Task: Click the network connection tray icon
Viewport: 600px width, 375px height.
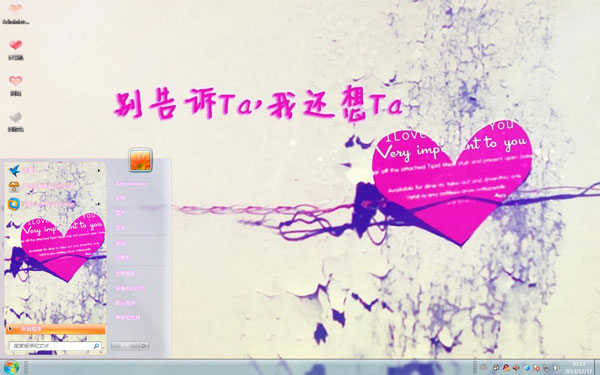Action: pyautogui.click(x=546, y=368)
